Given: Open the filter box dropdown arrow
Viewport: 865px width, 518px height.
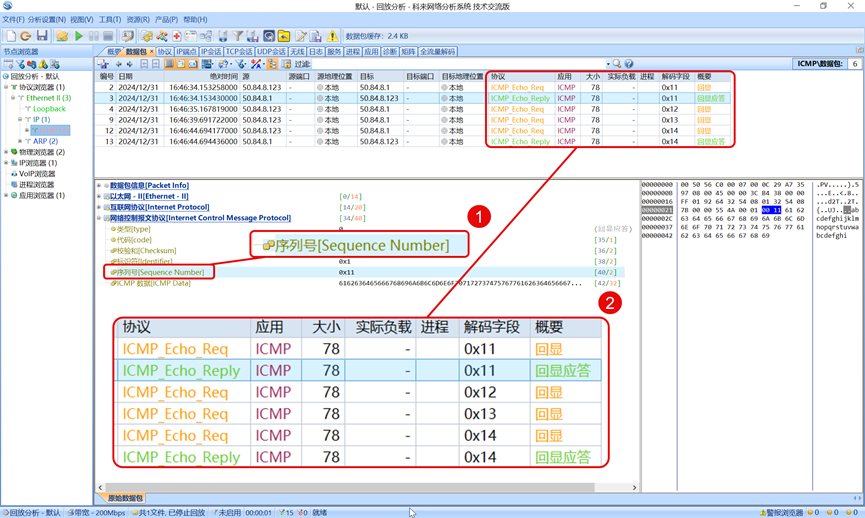Looking at the screenshot, I should 607,64.
